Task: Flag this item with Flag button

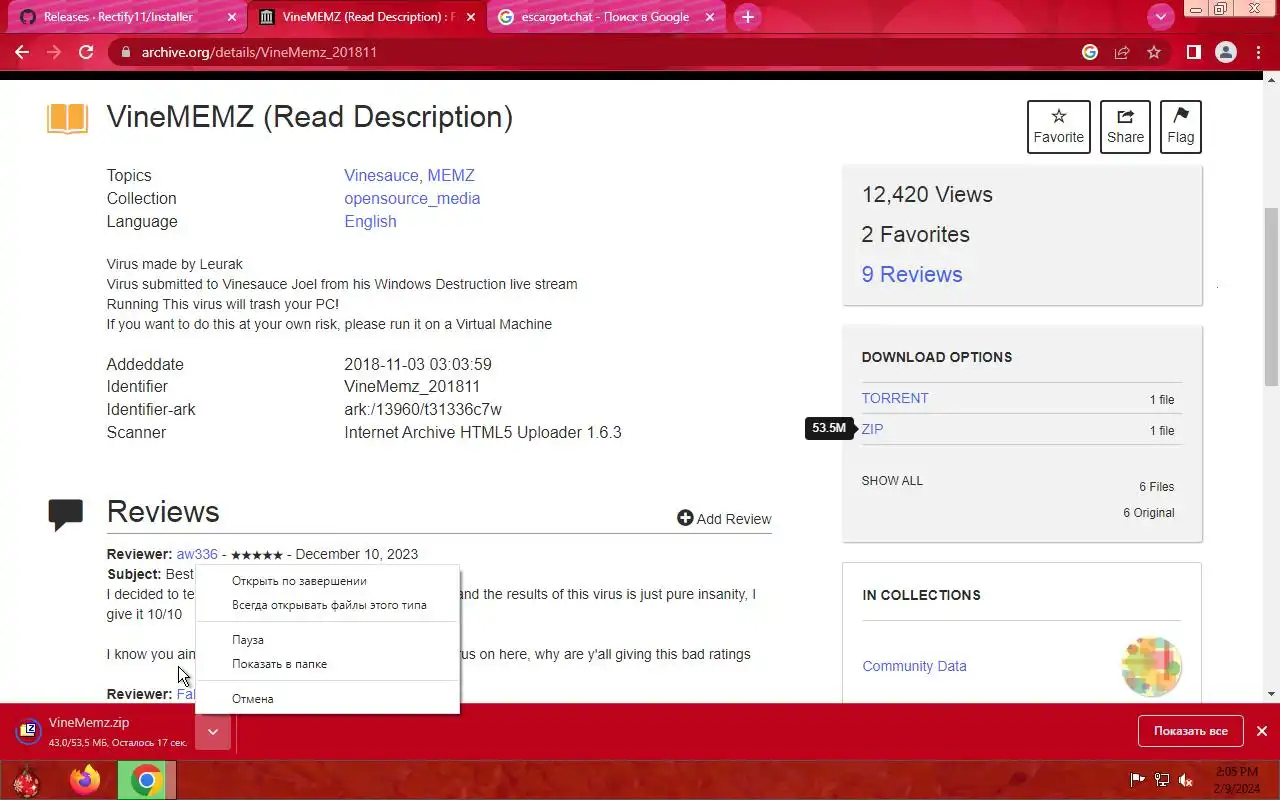Action: point(1180,127)
